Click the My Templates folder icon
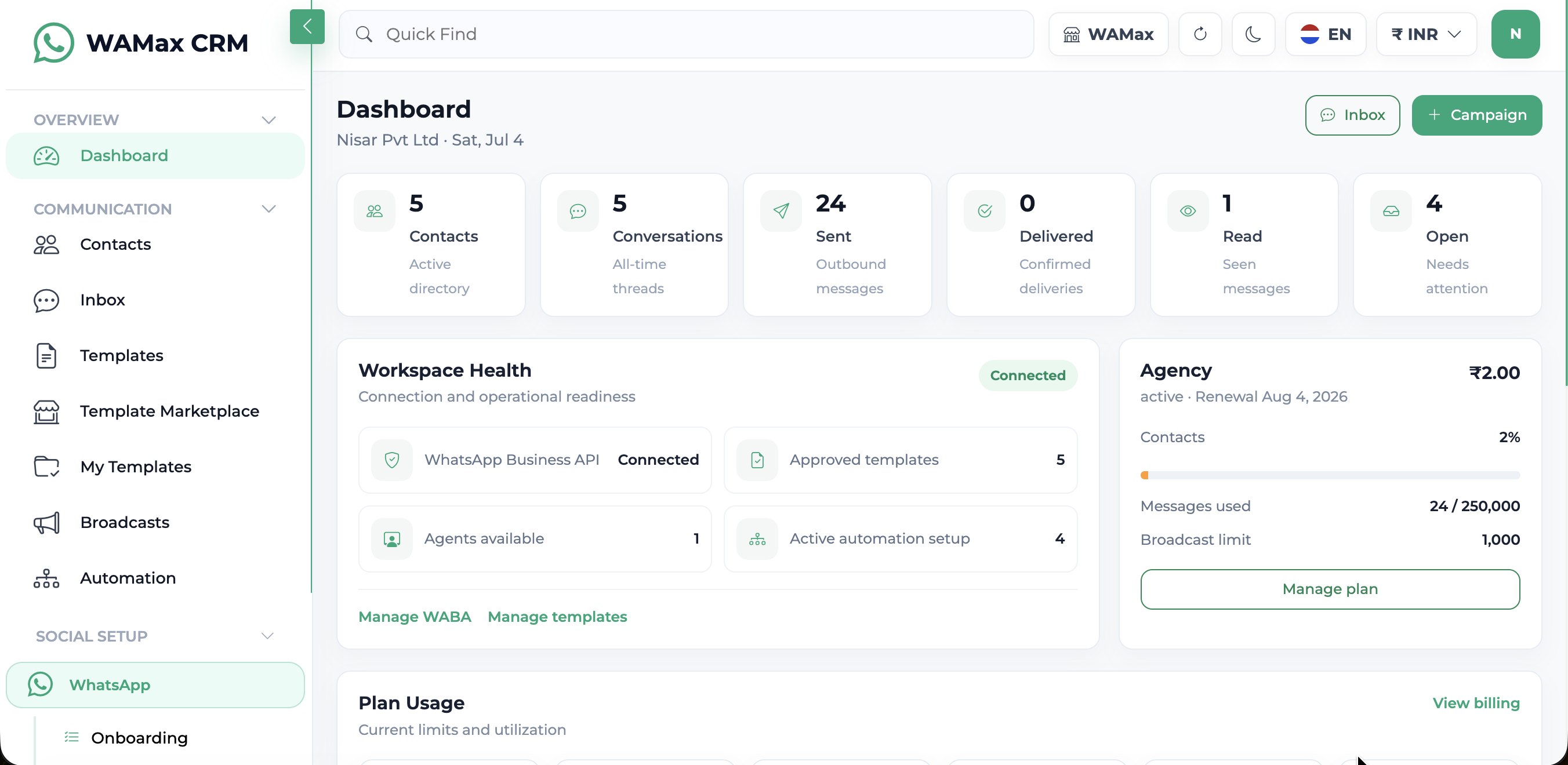Viewport: 1568px width, 765px height. (46, 467)
